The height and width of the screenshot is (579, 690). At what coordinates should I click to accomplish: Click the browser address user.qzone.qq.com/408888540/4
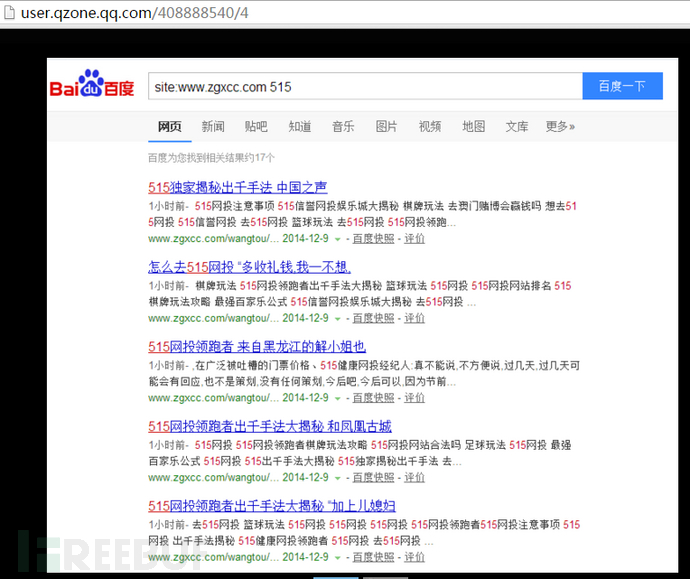[135, 13]
